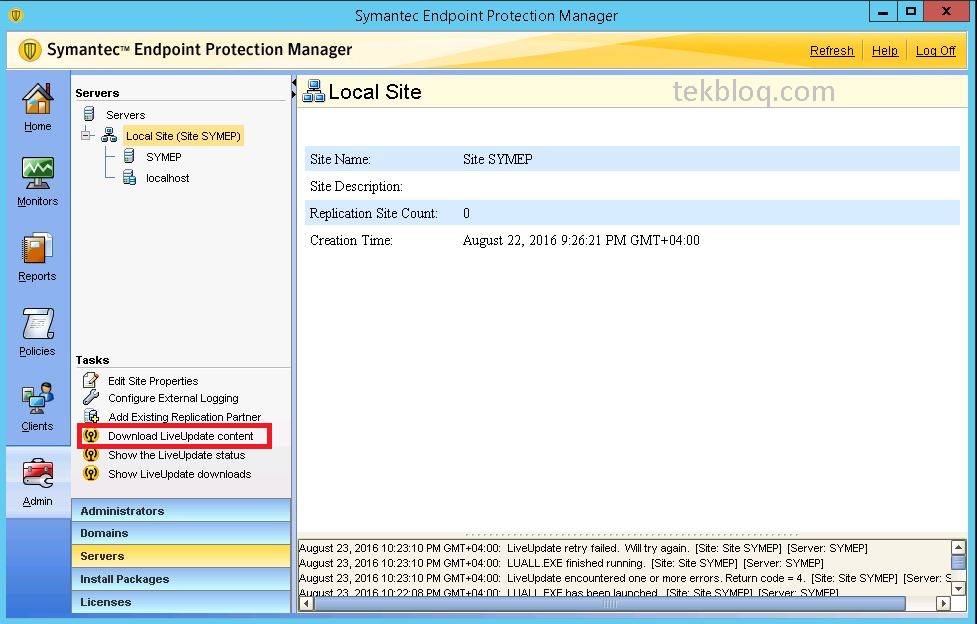Click the Log Off link
Viewport: 977px width, 624px height.
point(935,50)
